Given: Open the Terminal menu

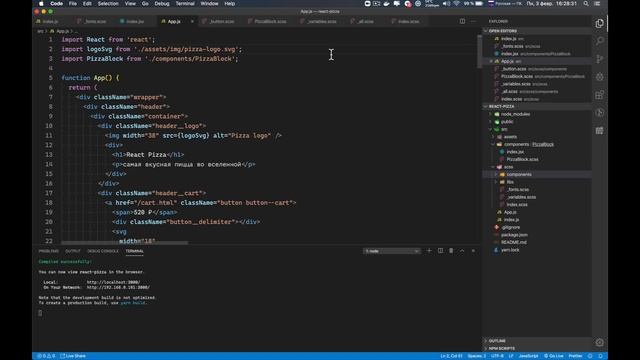Looking at the screenshot, I should point(185,4).
